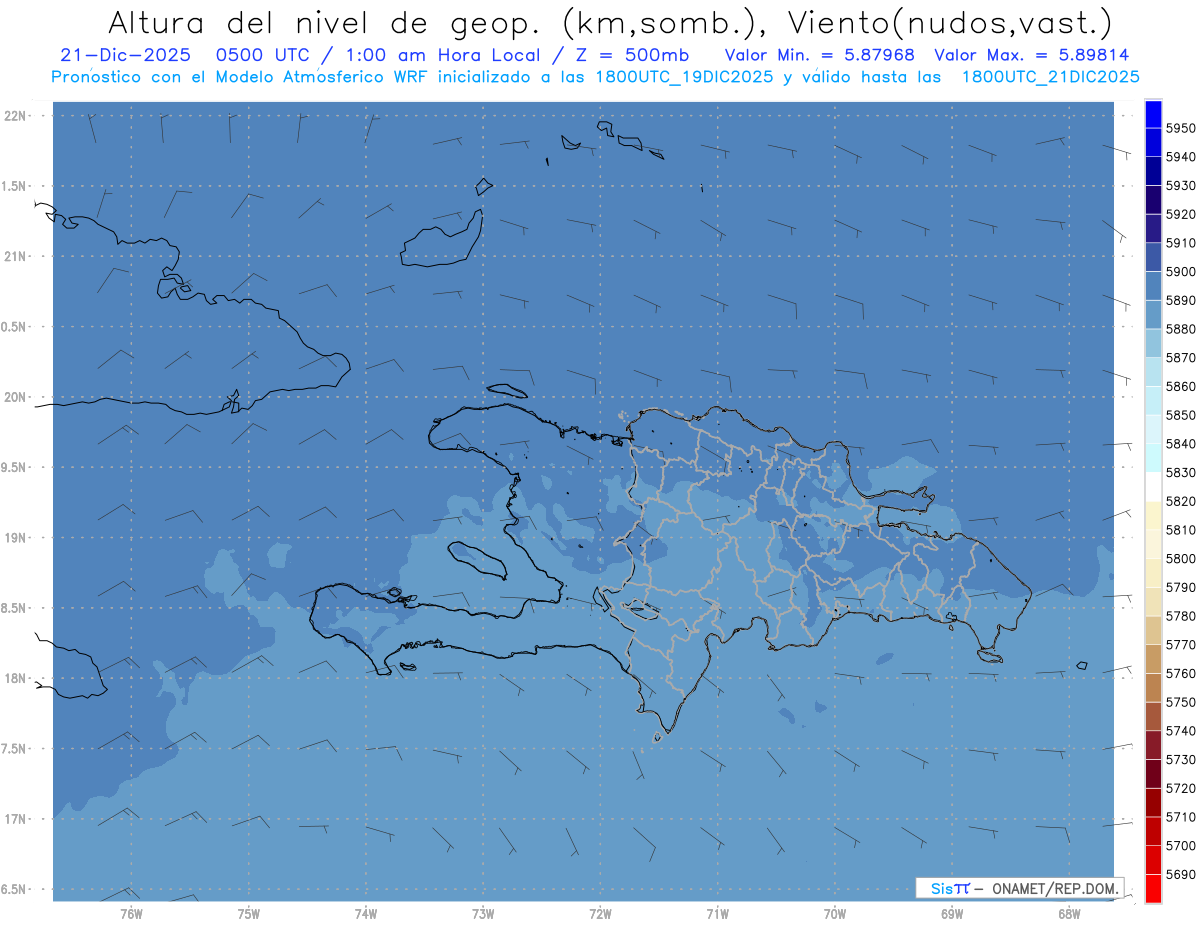Click the '71W' longitude label

(x=717, y=914)
